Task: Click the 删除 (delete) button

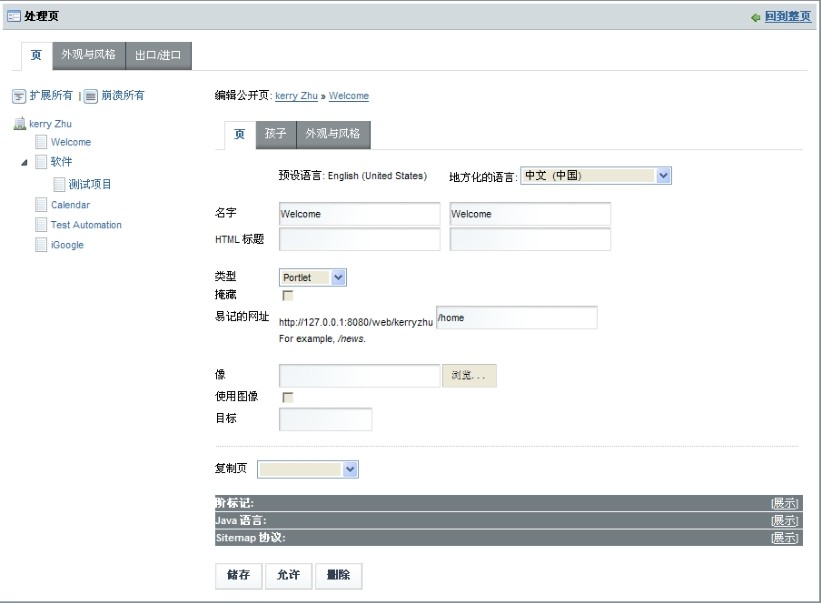Action: (338, 575)
